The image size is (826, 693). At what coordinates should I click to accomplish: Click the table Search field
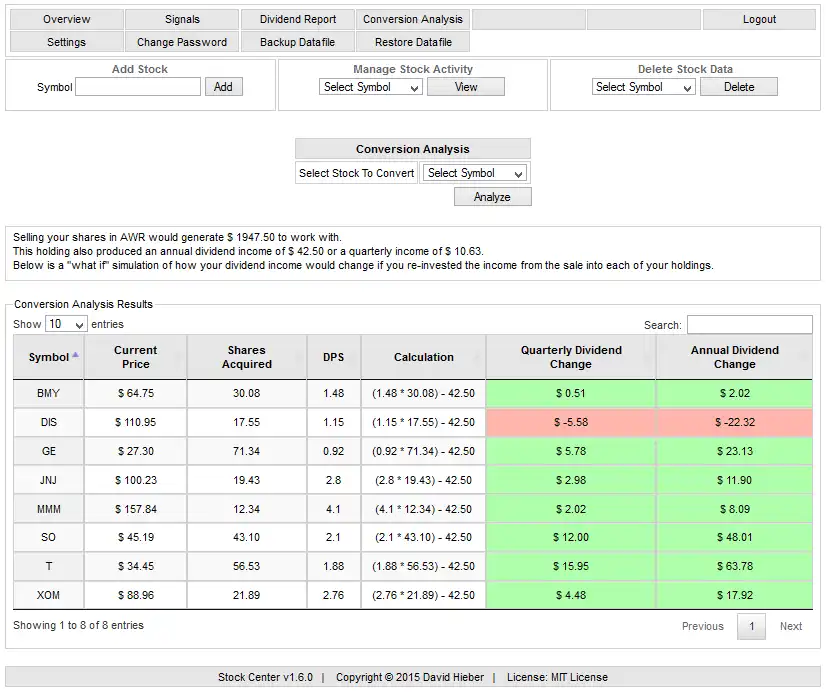749,325
